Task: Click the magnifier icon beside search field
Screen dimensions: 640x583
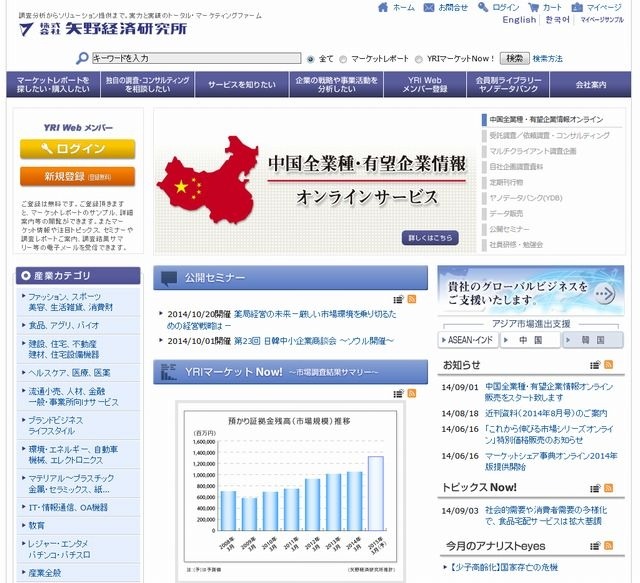Action: [82, 58]
